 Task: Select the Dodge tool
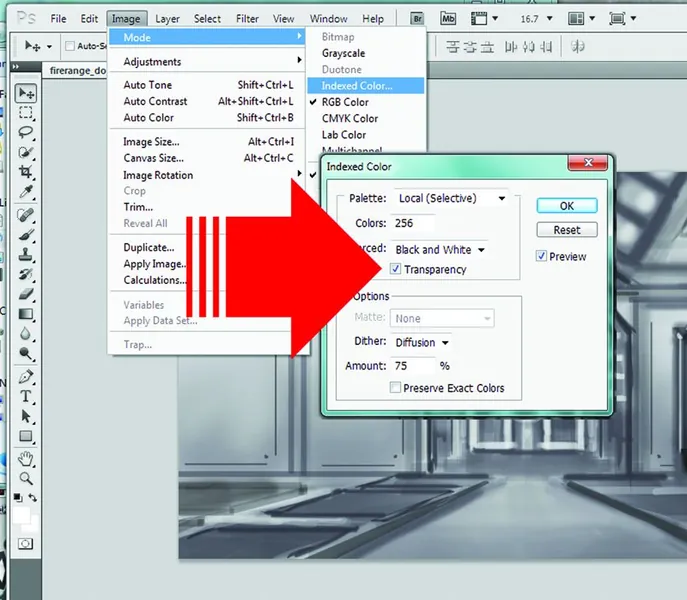click(26, 353)
